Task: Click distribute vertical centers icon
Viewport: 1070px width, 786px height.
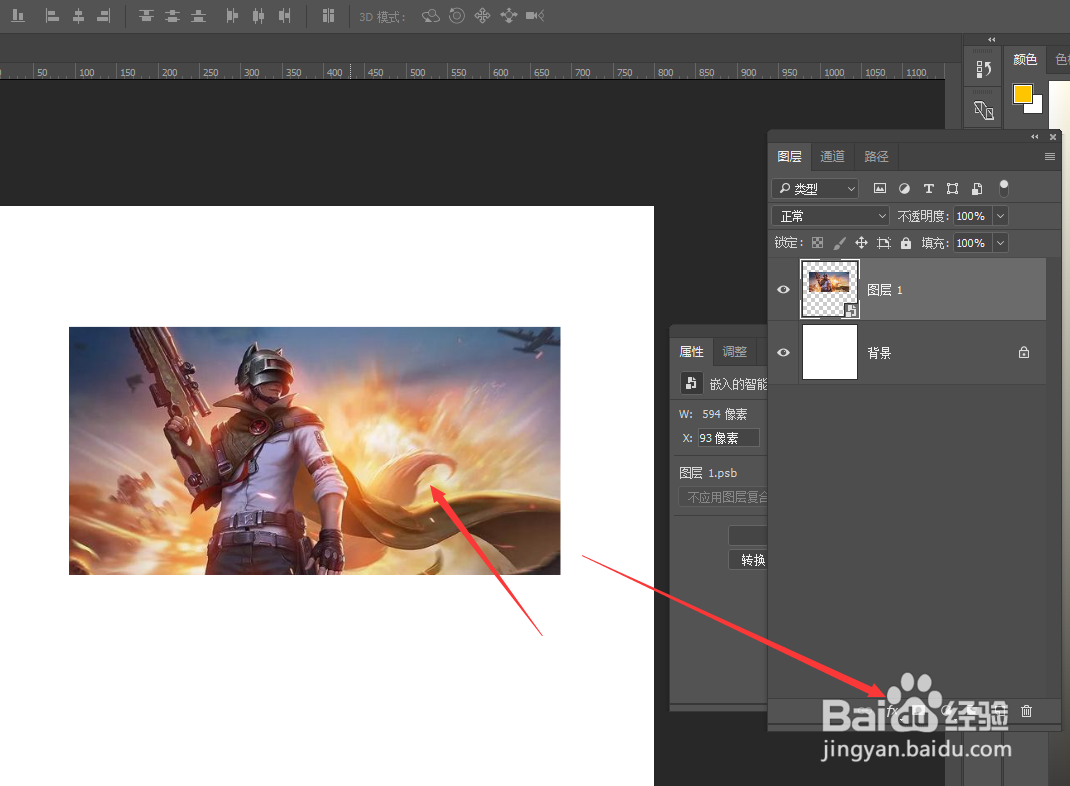Action: click(x=172, y=16)
